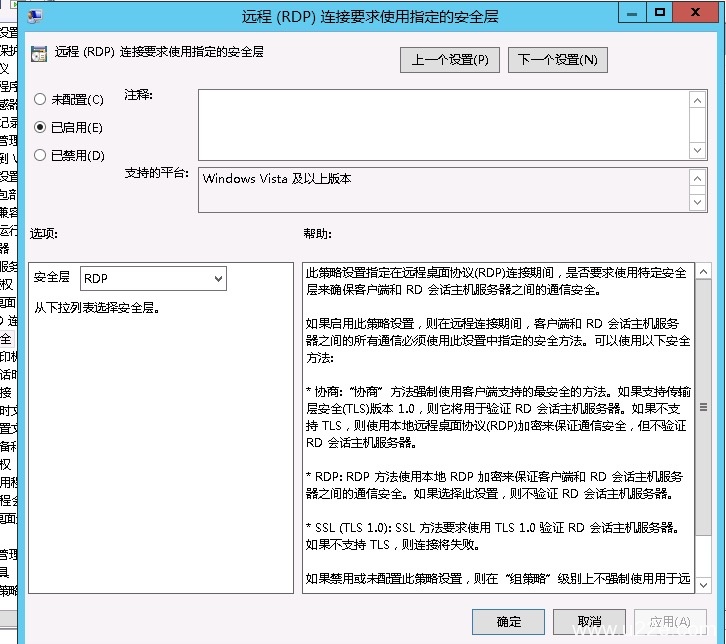Click inside the 注释 comment text box
Viewport: 726px width, 644px height.
[444, 125]
